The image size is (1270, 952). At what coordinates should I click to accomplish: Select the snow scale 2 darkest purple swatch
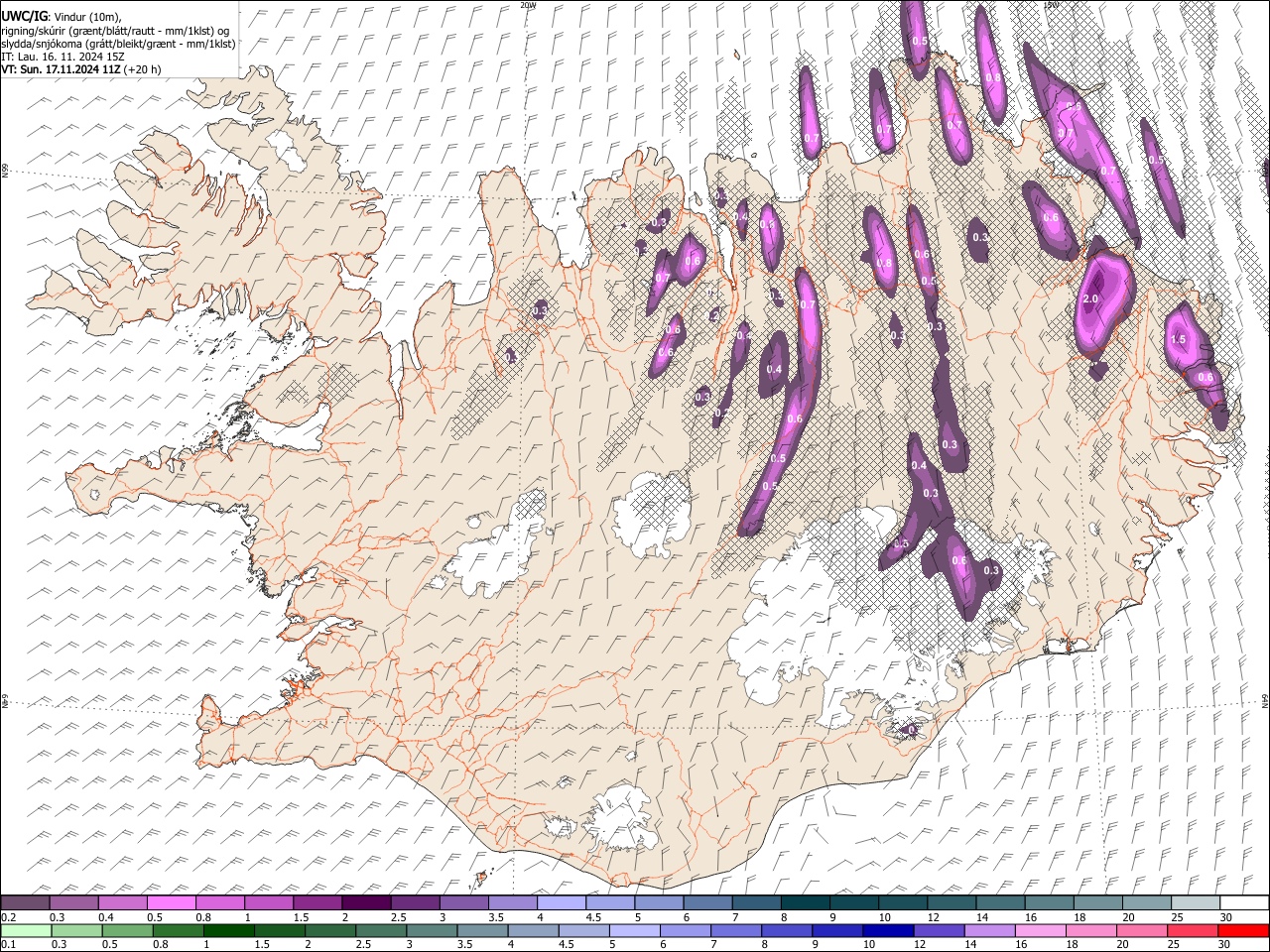click(366, 903)
